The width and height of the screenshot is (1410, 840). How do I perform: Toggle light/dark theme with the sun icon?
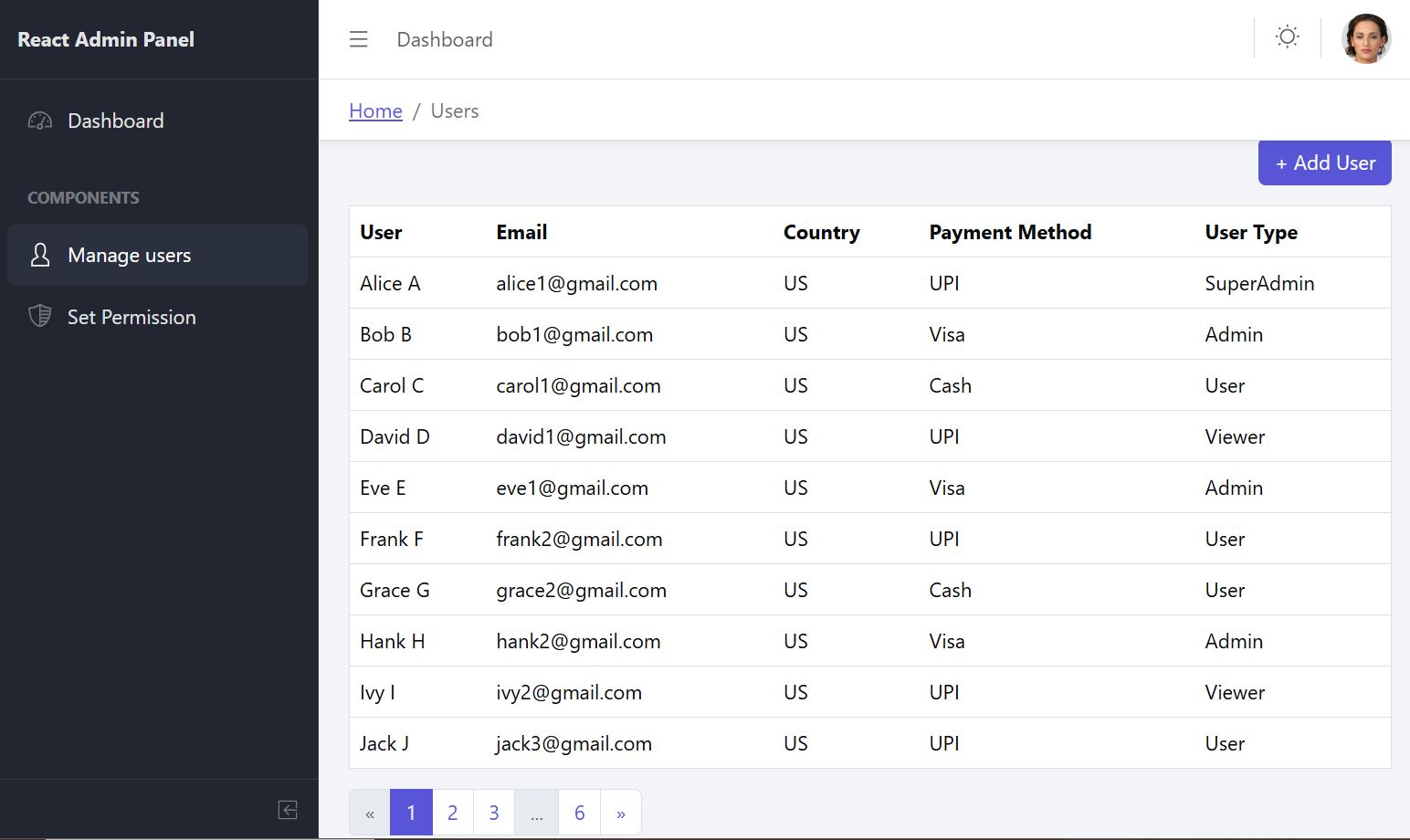1287,37
